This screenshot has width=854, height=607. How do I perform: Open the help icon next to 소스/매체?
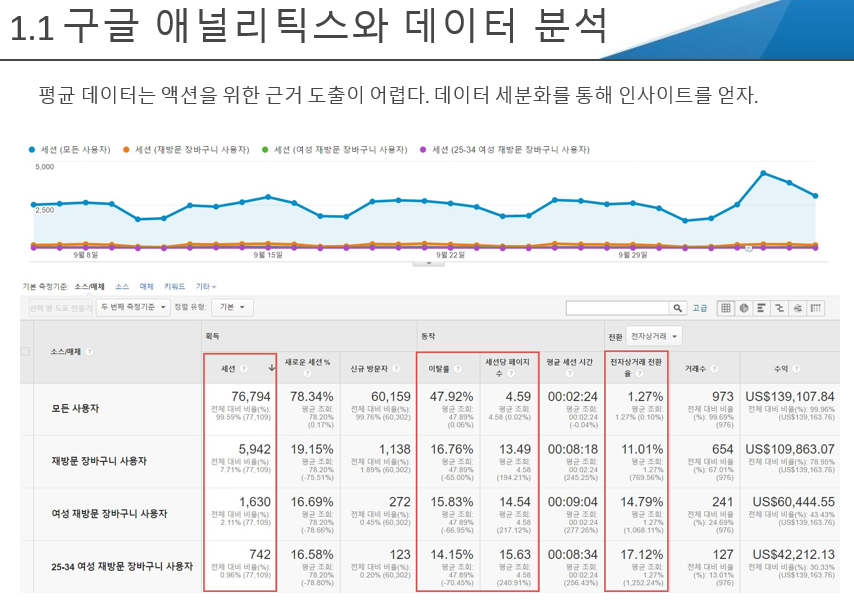pos(89,351)
